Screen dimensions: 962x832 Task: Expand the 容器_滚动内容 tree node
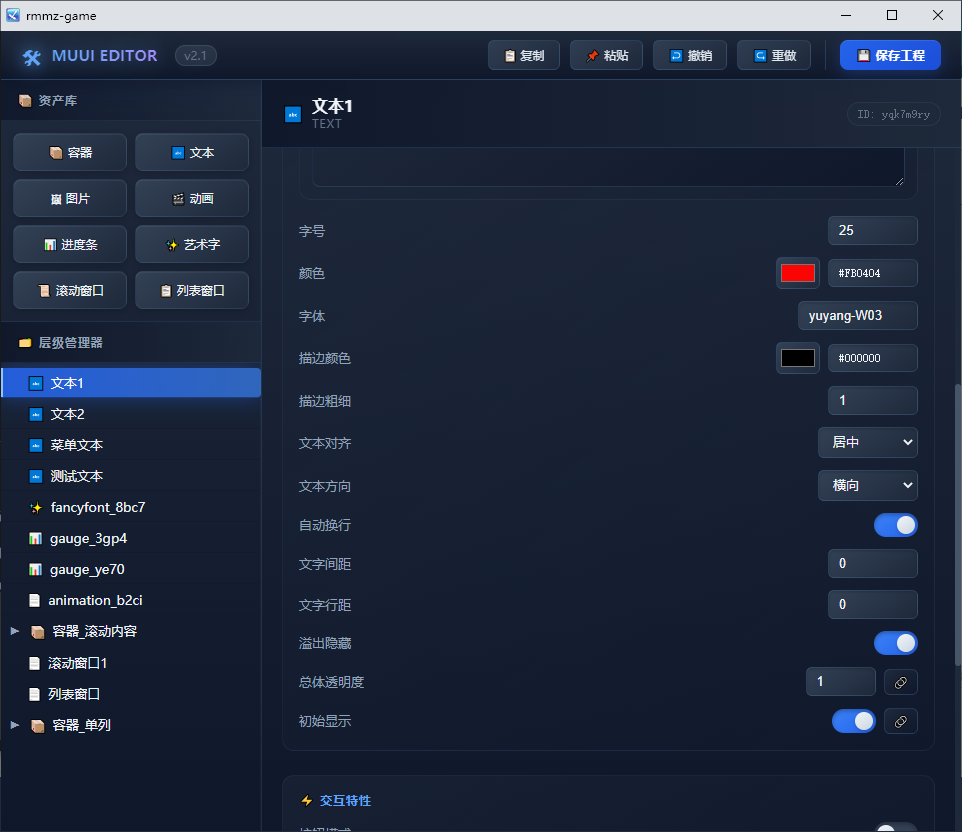coord(15,631)
